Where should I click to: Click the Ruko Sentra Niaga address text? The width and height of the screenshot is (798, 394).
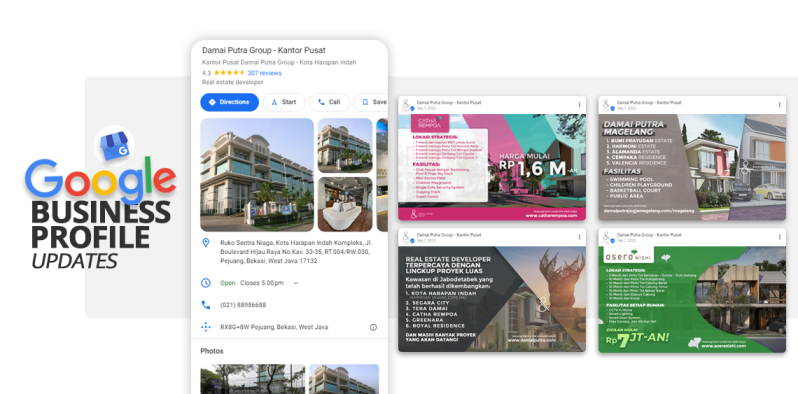click(x=296, y=251)
